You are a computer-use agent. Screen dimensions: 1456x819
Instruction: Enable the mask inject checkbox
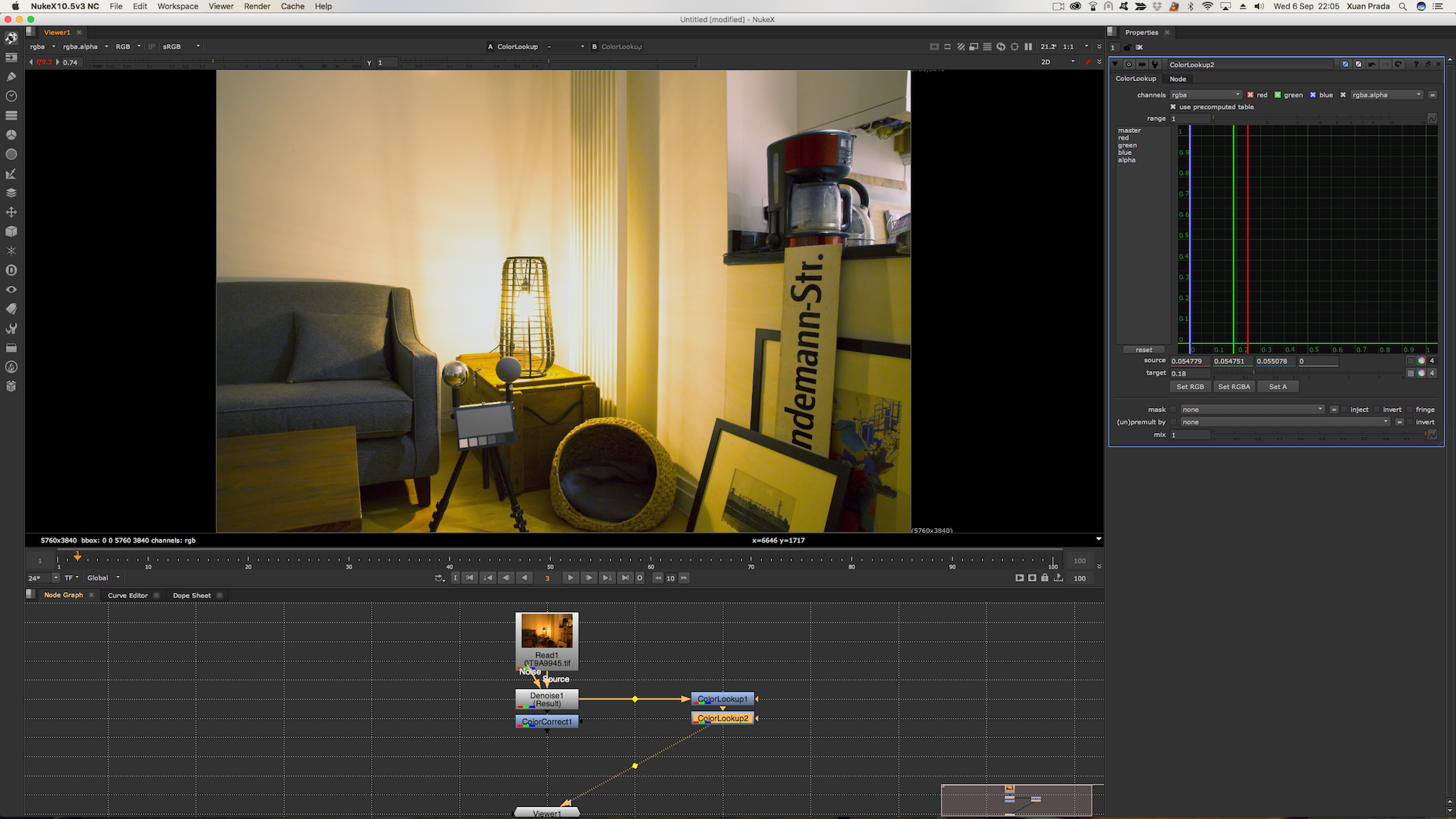point(1344,409)
